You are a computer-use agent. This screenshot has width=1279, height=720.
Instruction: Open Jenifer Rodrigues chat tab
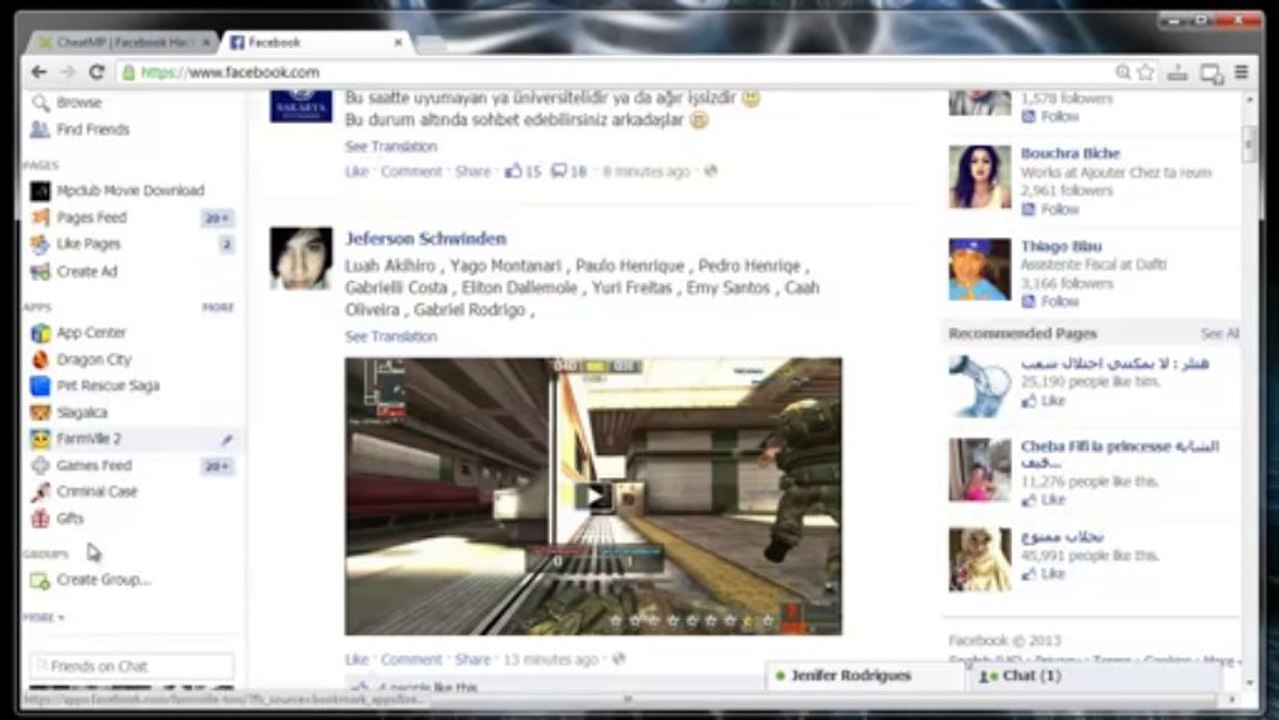866,676
